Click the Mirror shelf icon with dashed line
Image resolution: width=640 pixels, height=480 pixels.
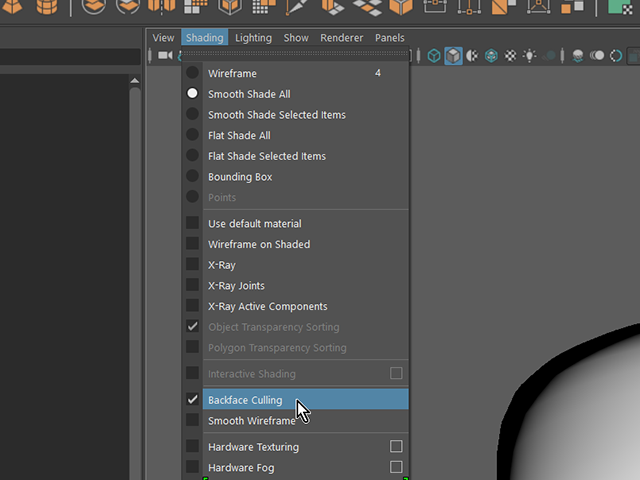pos(162,7)
